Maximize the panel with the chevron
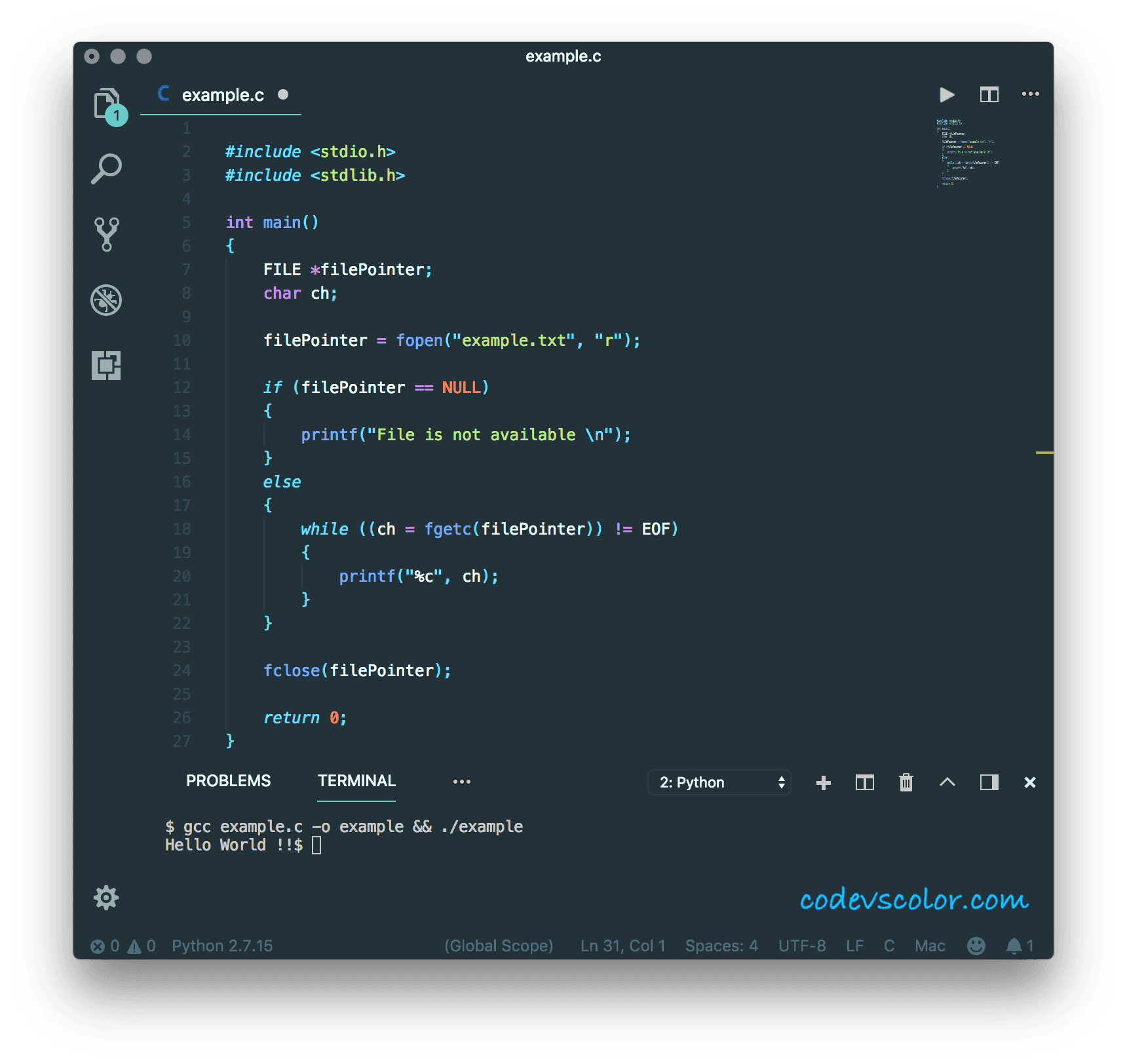 (947, 782)
